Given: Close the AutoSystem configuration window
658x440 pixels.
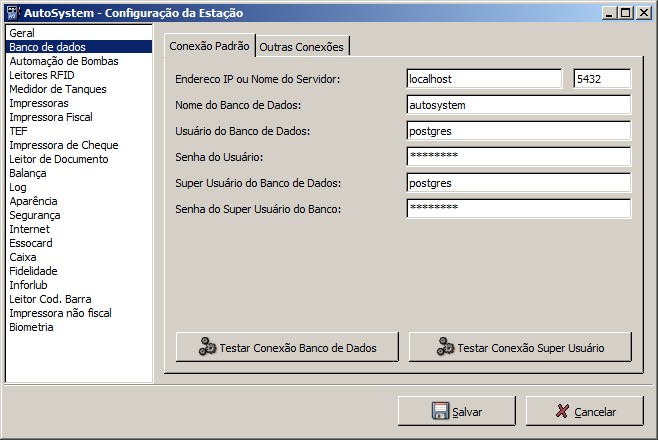Looking at the screenshot, I should [644, 13].
